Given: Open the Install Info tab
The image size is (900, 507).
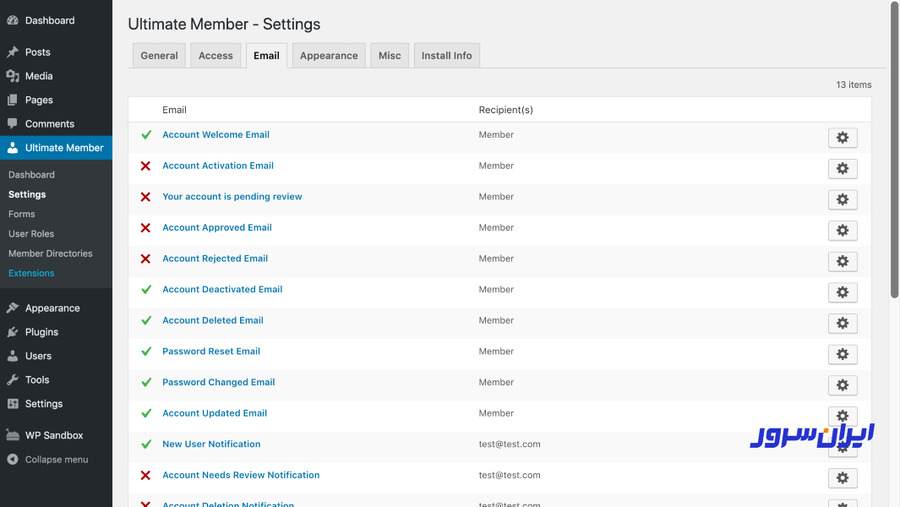Looking at the screenshot, I should pyautogui.click(x=447, y=56).
